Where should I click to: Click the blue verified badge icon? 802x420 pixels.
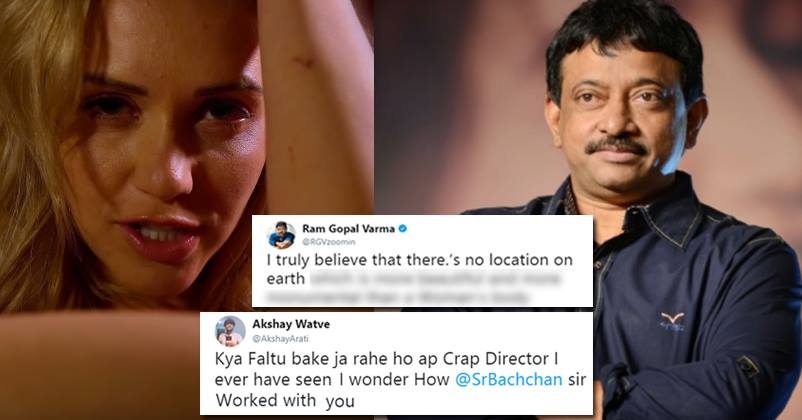click(x=403, y=228)
